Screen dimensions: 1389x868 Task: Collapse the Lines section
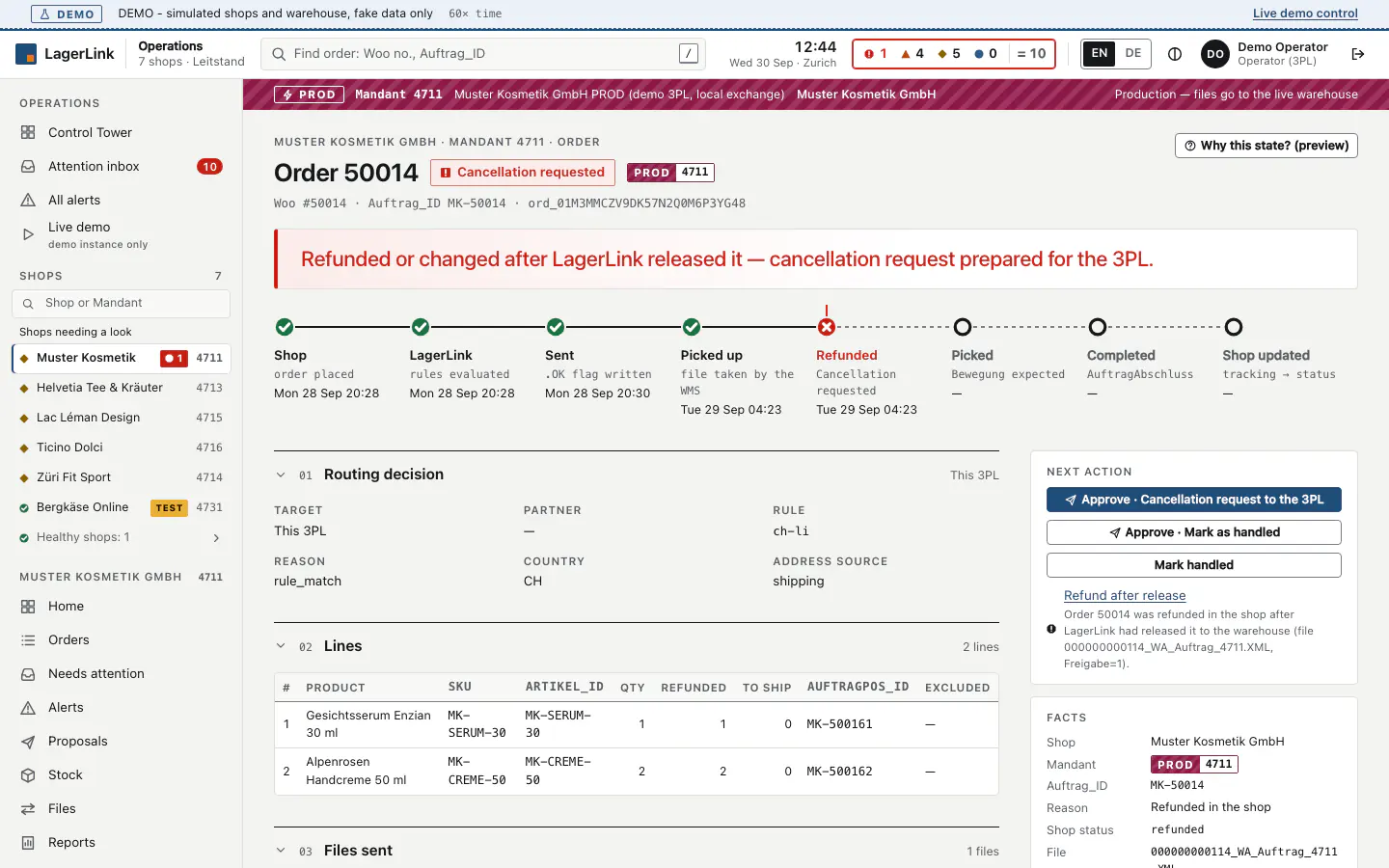point(281,646)
